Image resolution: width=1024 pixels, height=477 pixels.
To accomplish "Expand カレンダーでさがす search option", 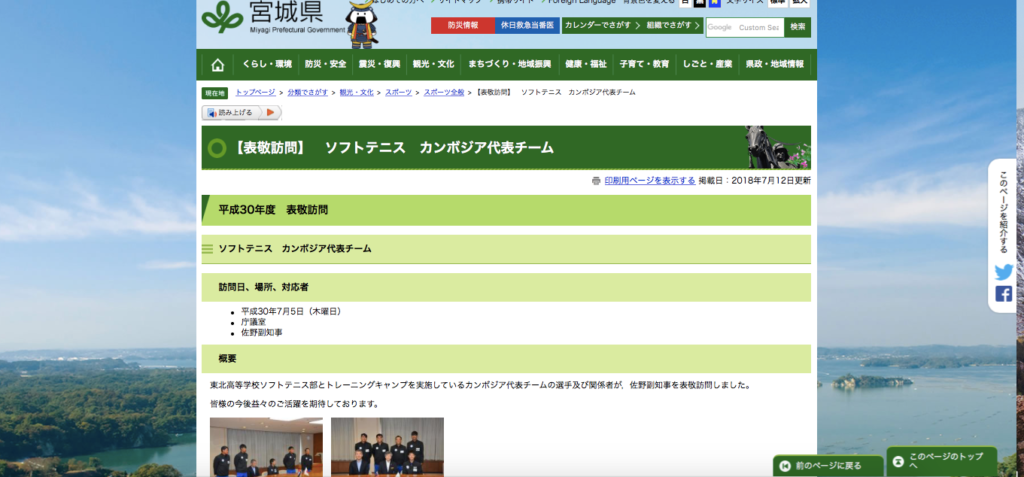I will (x=602, y=25).
